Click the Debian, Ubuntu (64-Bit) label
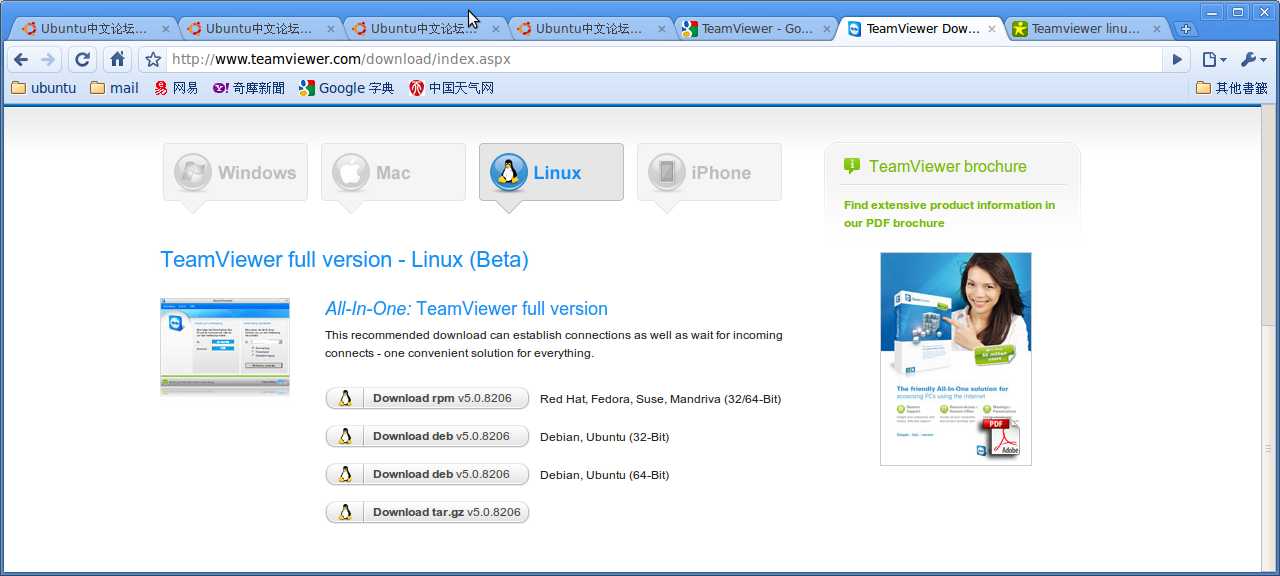The image size is (1280, 576). click(605, 475)
